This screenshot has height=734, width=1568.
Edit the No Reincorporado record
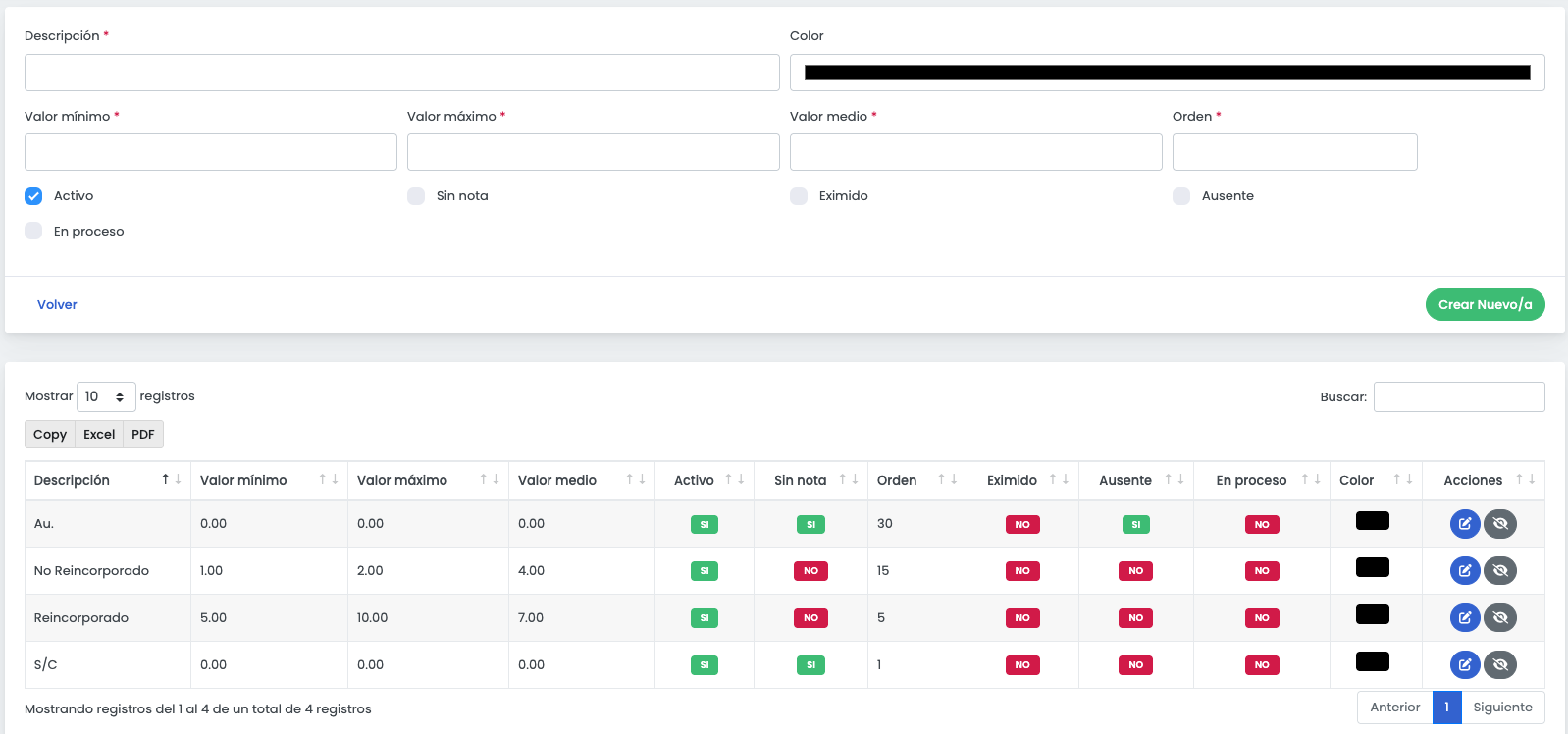[x=1465, y=571]
